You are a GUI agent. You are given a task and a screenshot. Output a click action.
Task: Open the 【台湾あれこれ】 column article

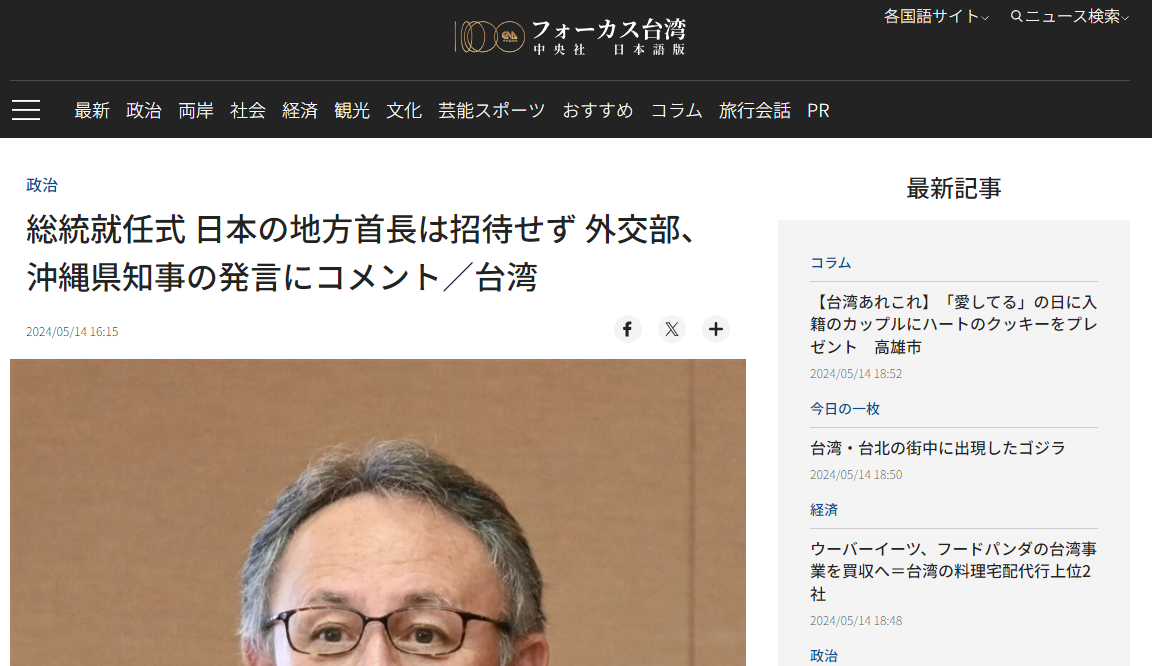(954, 324)
